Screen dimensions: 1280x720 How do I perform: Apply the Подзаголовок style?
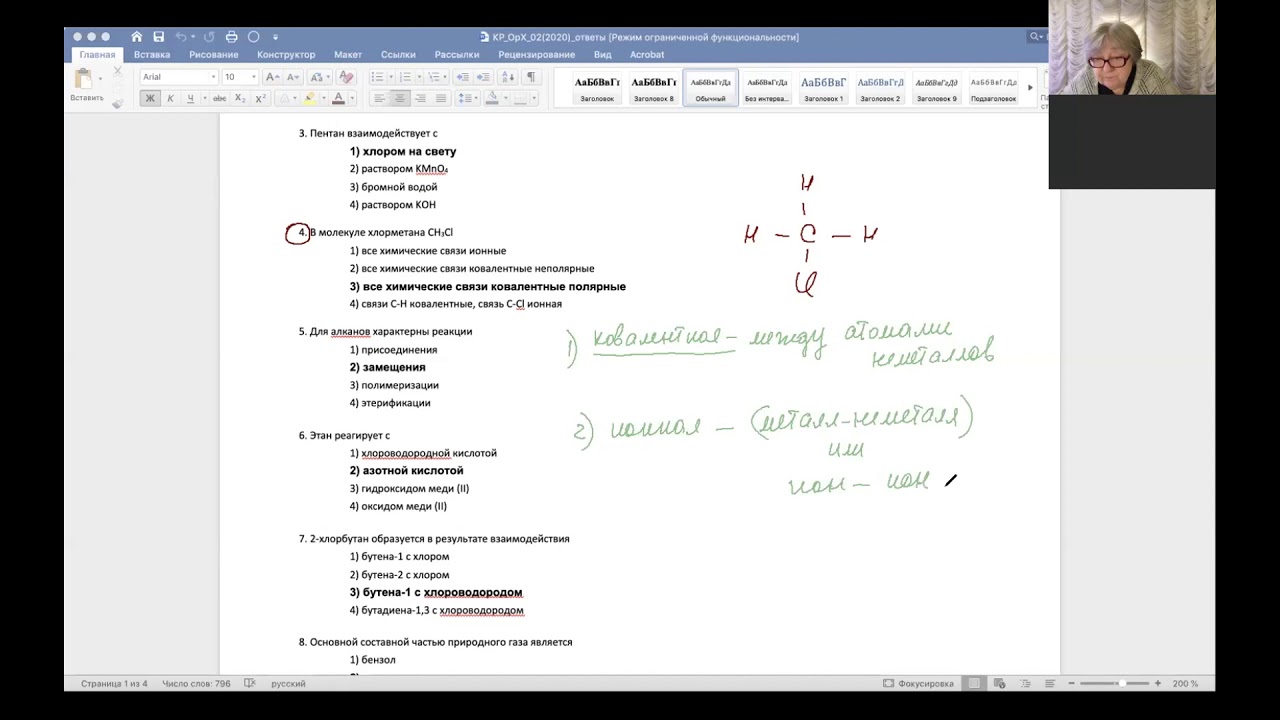(x=993, y=88)
